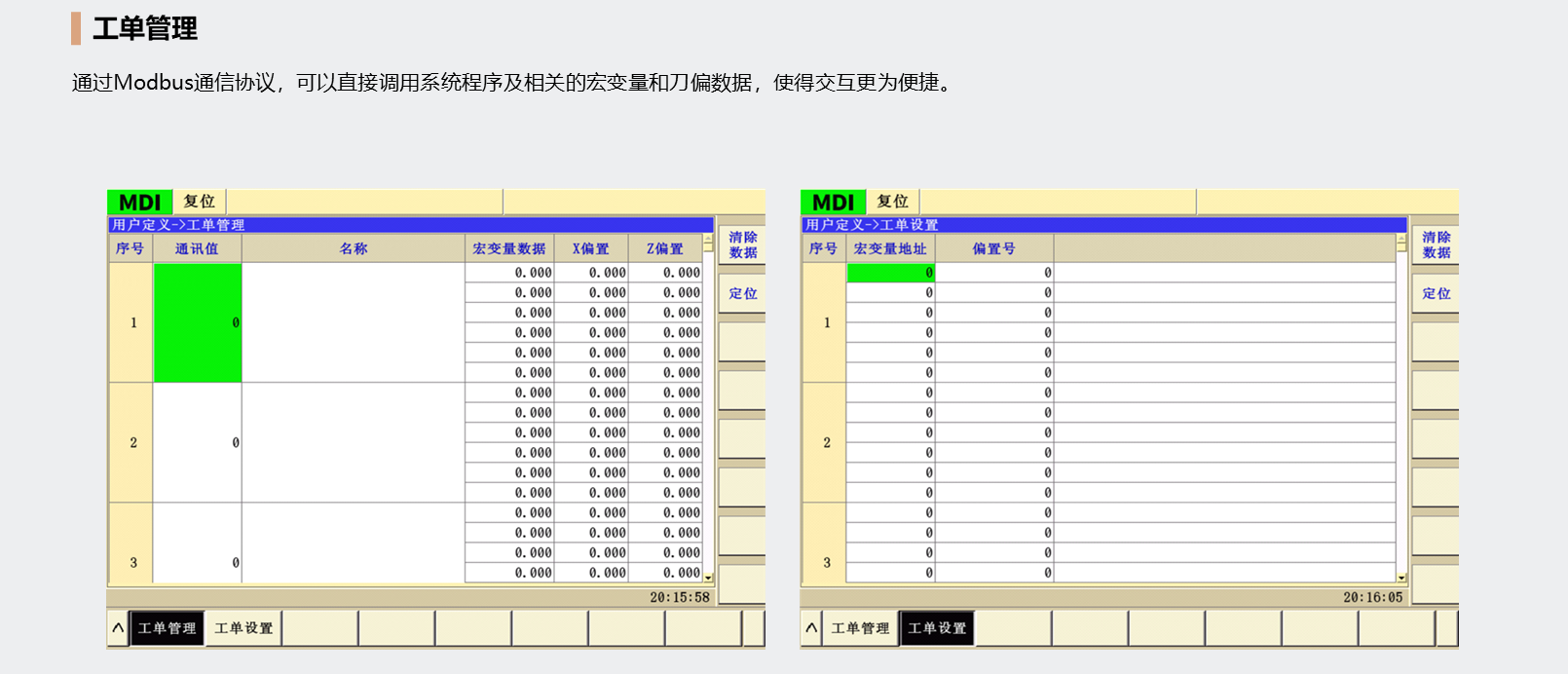
Task: Click the 宏变量数据 column header
Action: tap(508, 248)
